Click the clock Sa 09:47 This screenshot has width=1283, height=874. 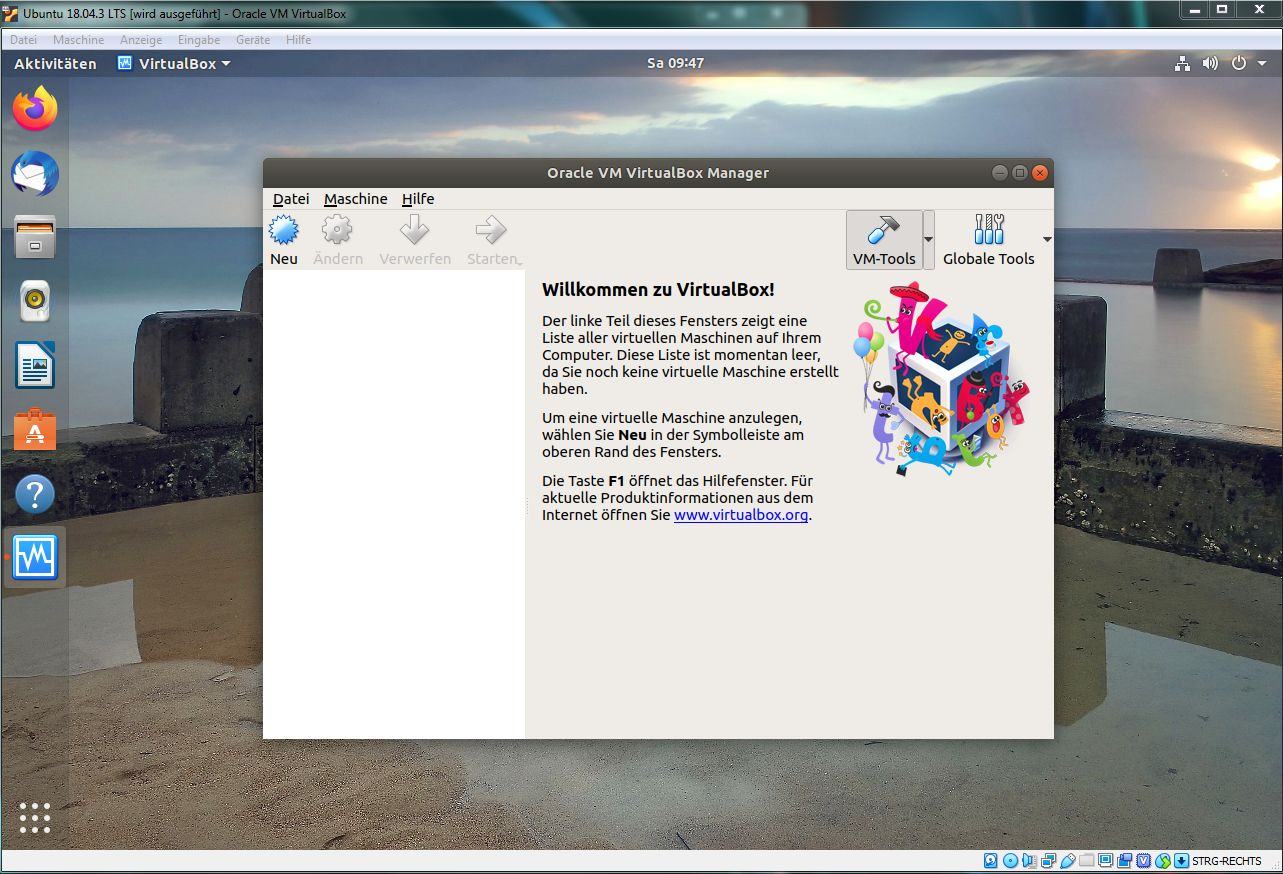point(675,63)
